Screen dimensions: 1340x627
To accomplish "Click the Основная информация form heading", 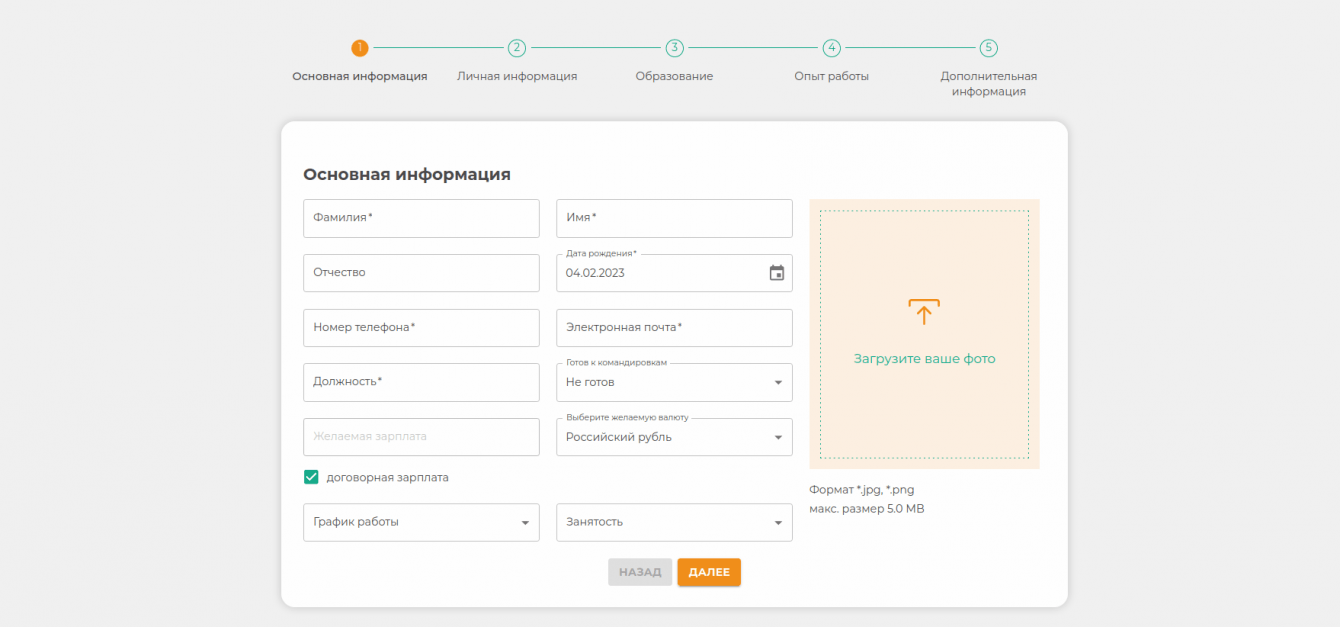I will tap(407, 175).
